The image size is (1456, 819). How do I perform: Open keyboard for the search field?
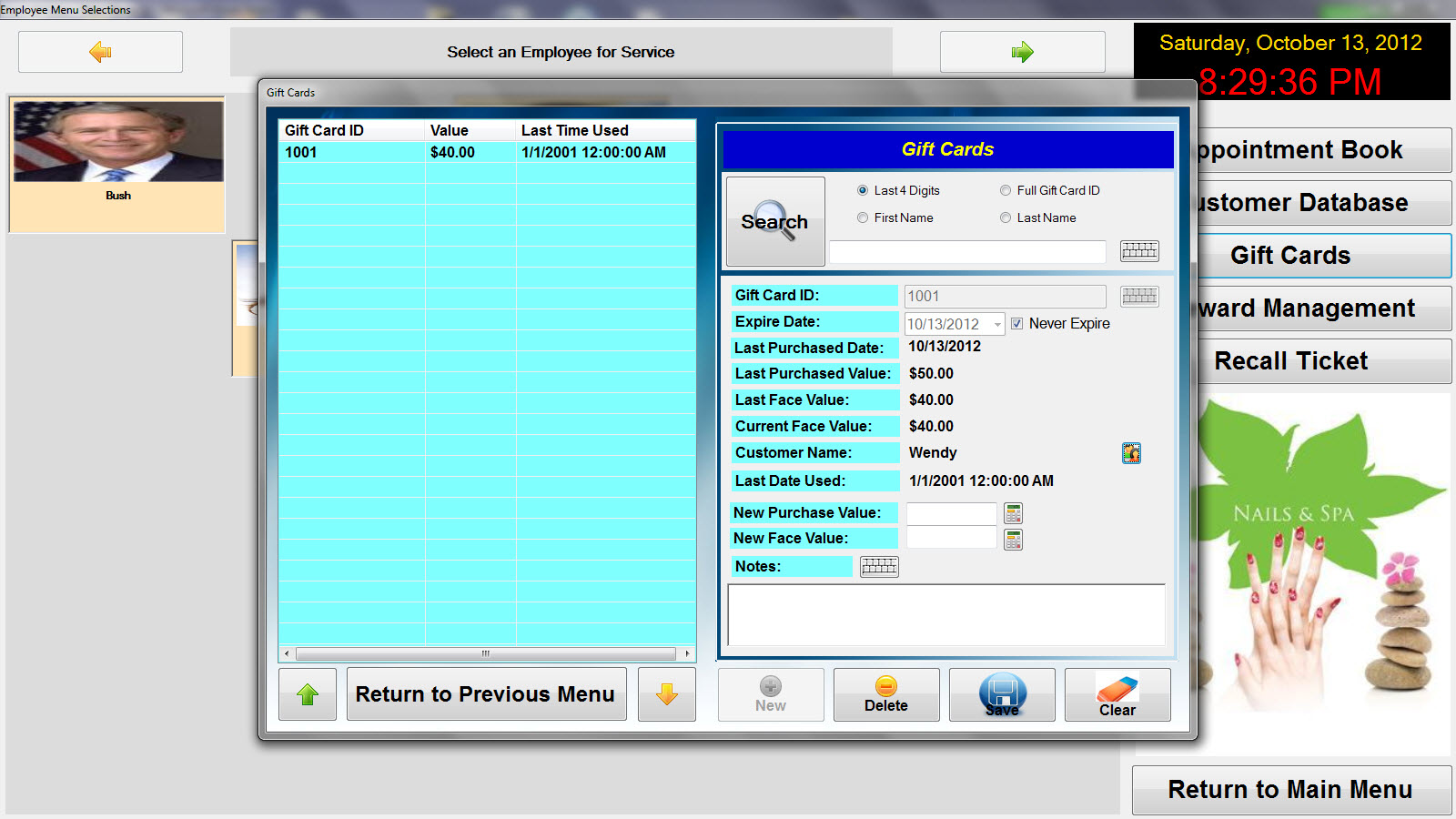pyautogui.click(x=1139, y=250)
